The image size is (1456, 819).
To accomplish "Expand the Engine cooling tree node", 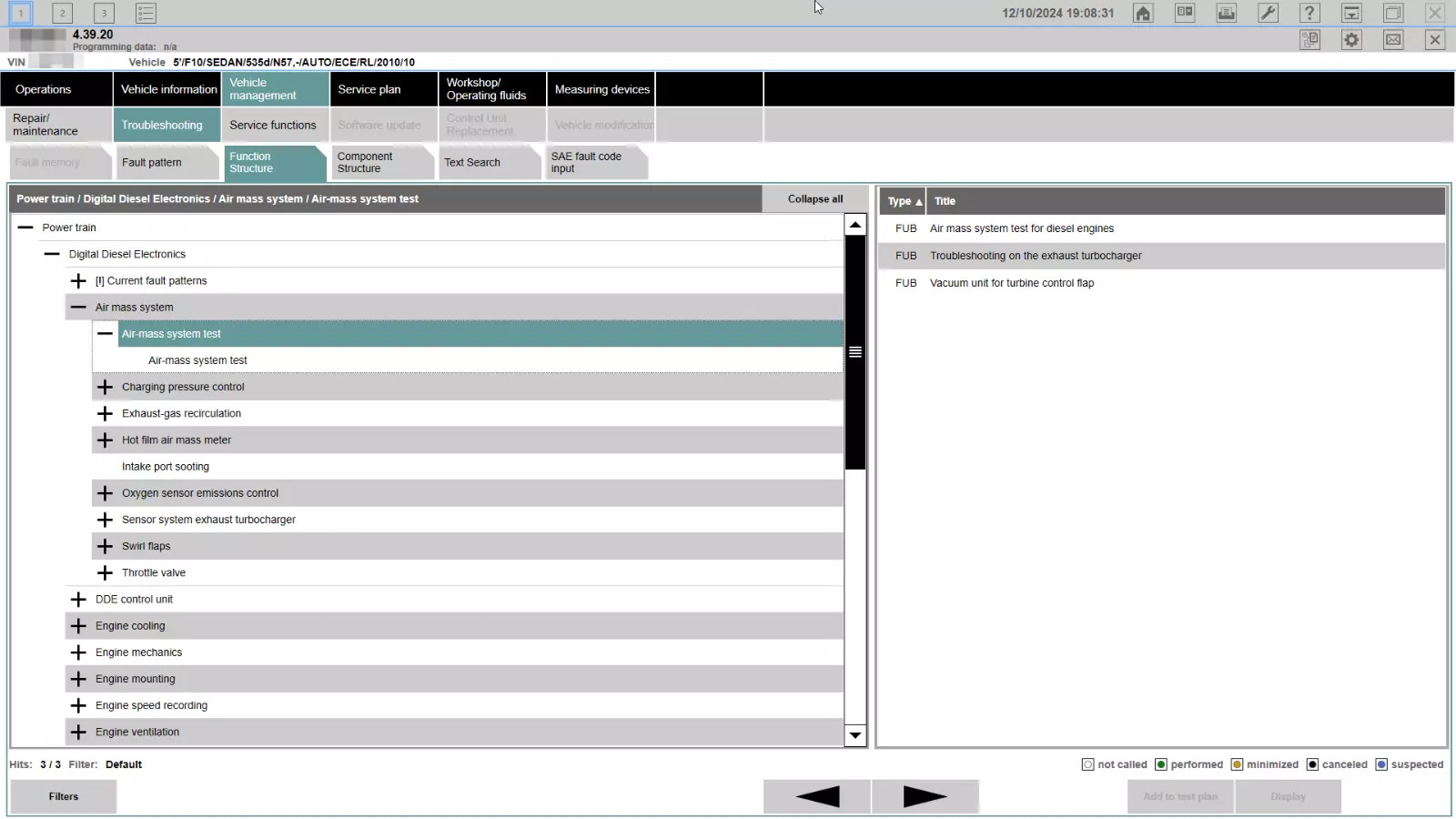I will click(x=78, y=626).
